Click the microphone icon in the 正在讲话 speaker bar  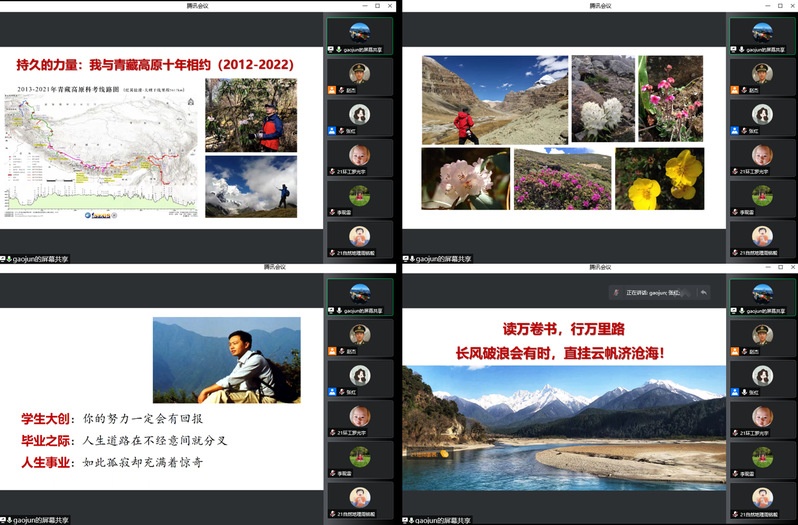(x=619, y=292)
